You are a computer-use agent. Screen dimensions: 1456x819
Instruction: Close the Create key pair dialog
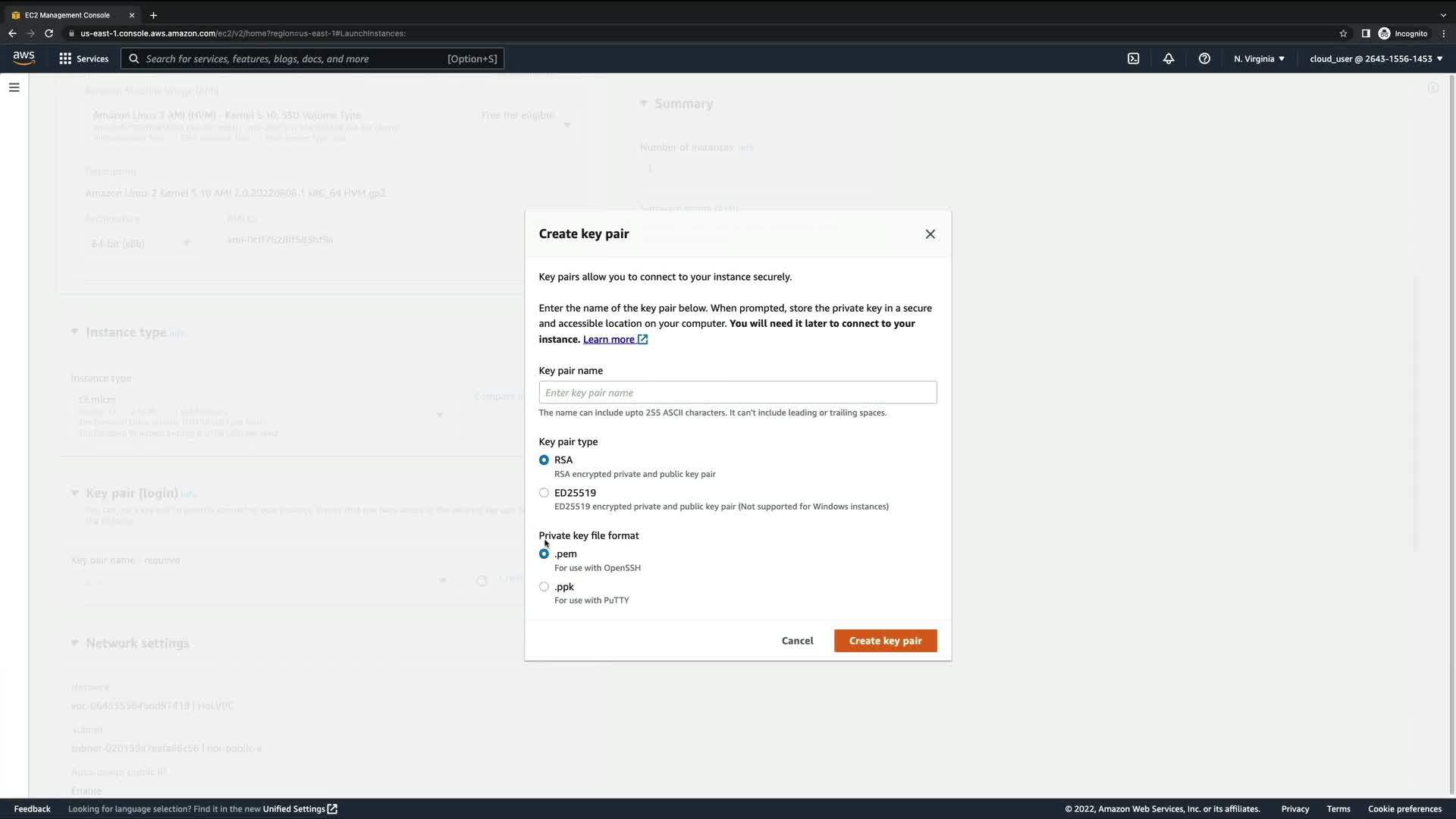pos(930,234)
